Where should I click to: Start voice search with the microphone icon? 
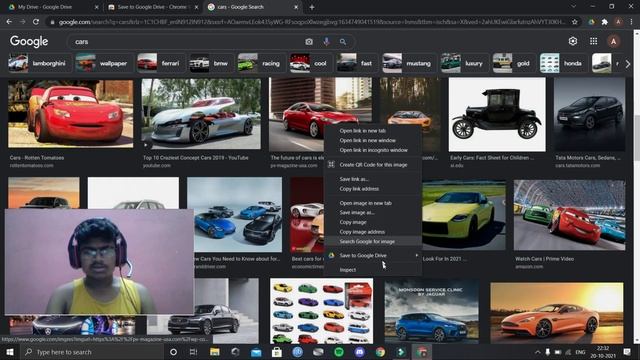326,42
